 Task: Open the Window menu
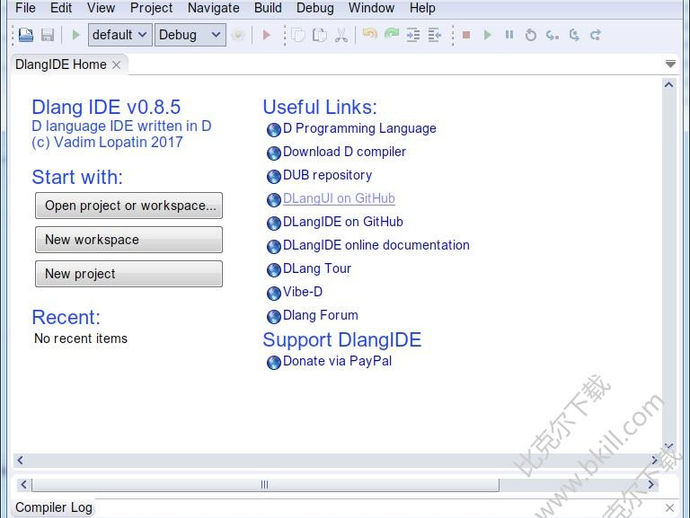[371, 8]
